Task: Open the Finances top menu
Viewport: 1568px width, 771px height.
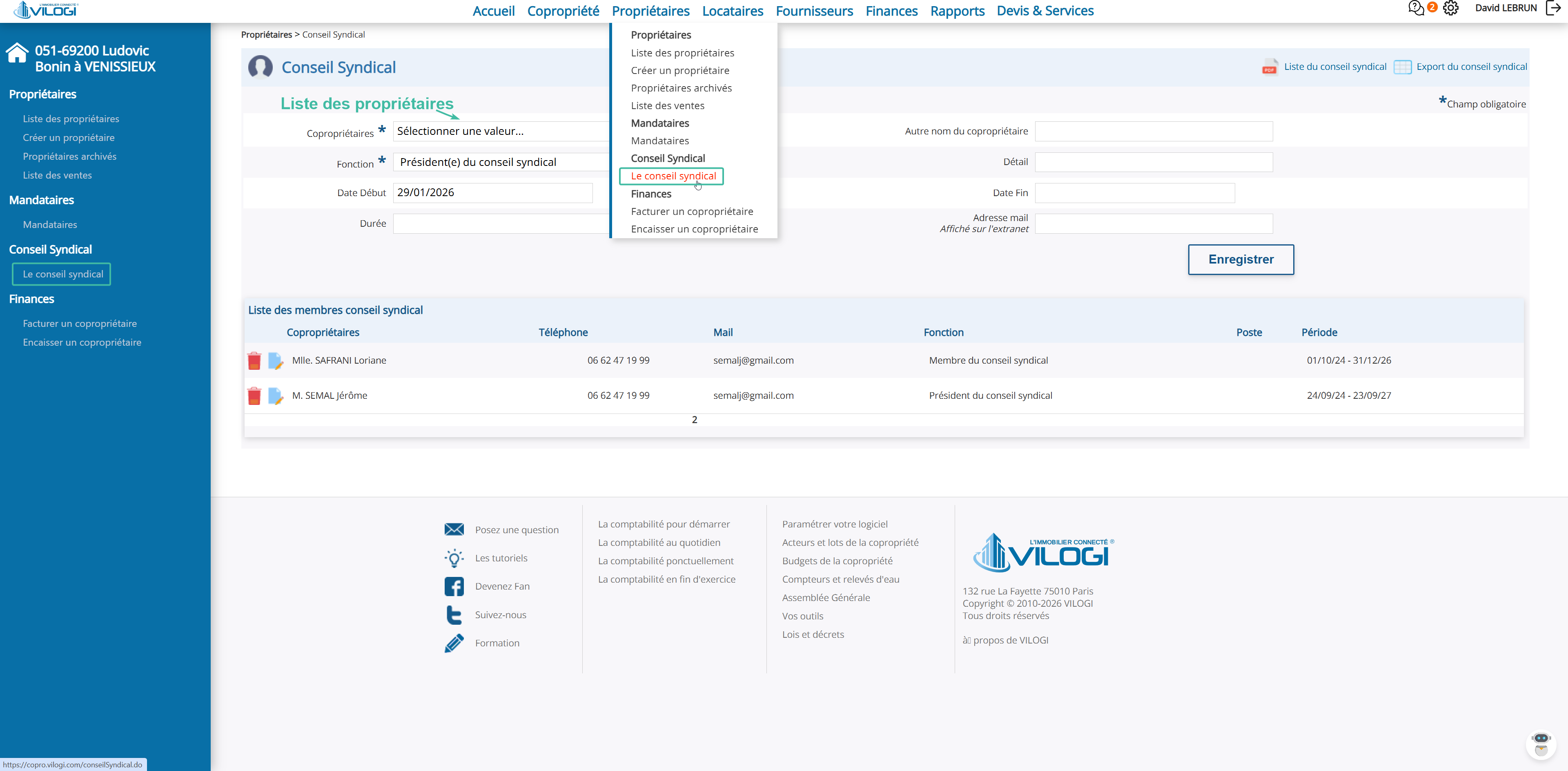Action: (x=892, y=11)
